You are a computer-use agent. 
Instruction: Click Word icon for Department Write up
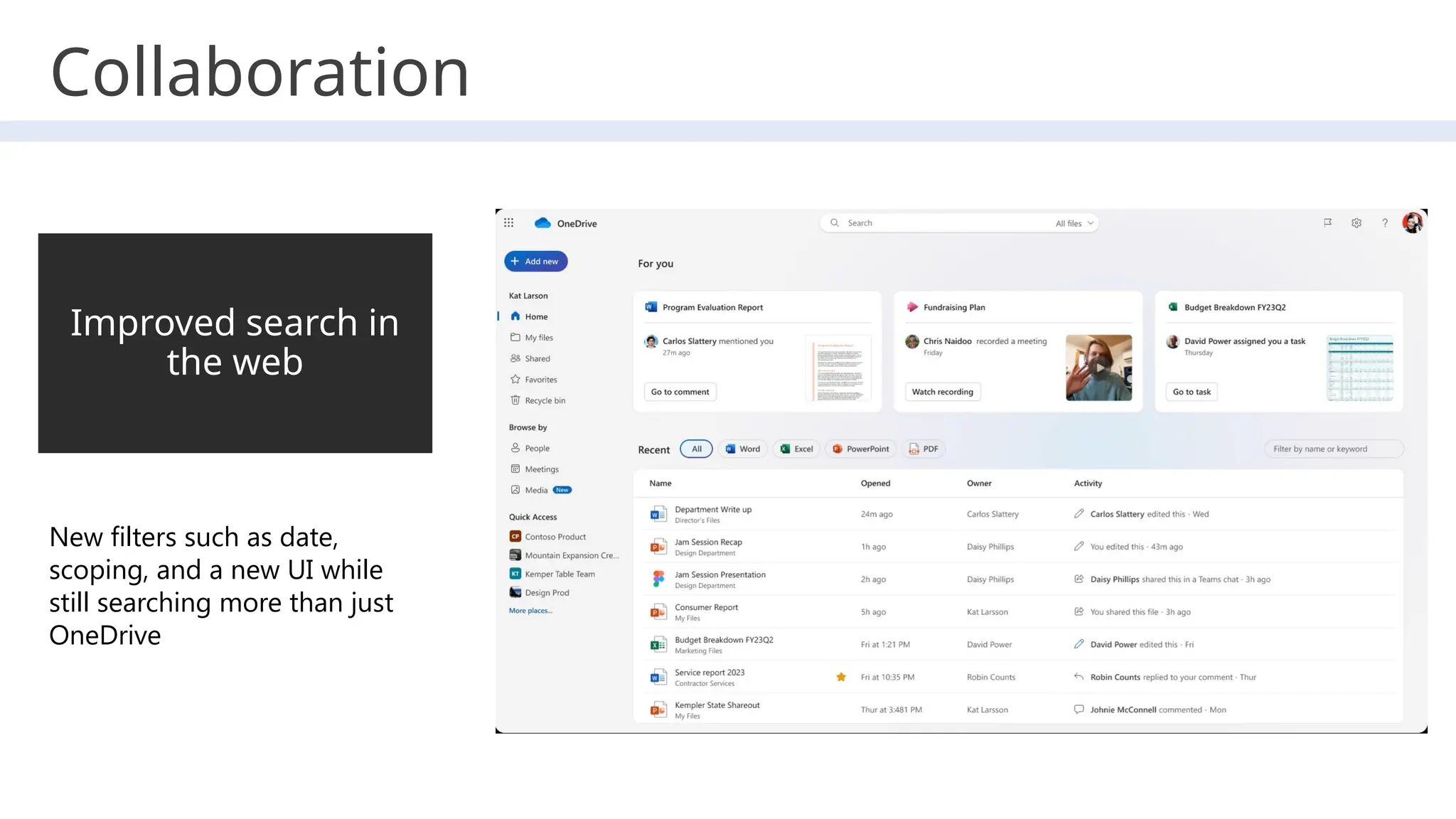tap(658, 514)
